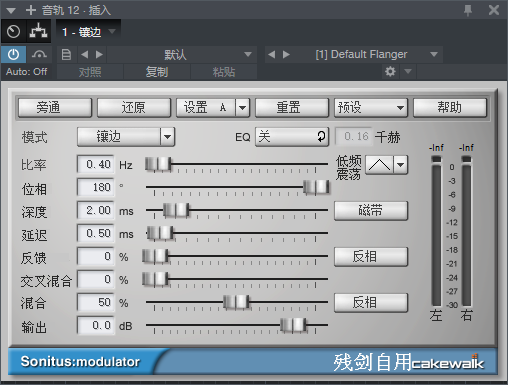Viewport: 508px width, 385px height.
Task: Click the 深度 depth slider handle
Action: pyautogui.click(x=176, y=210)
